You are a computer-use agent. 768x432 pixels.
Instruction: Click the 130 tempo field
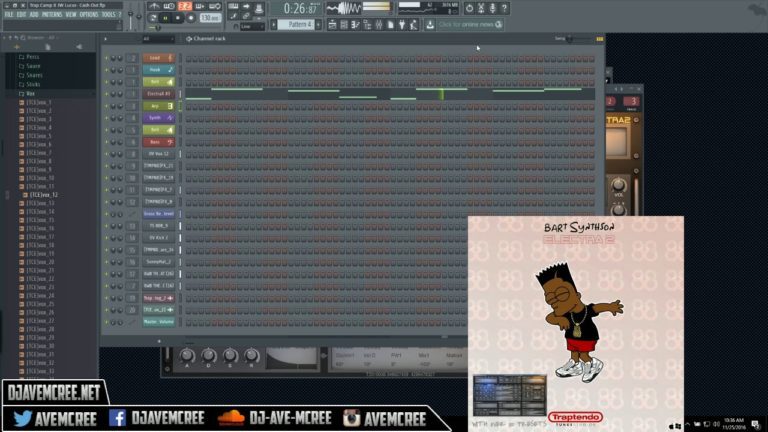(x=210, y=18)
